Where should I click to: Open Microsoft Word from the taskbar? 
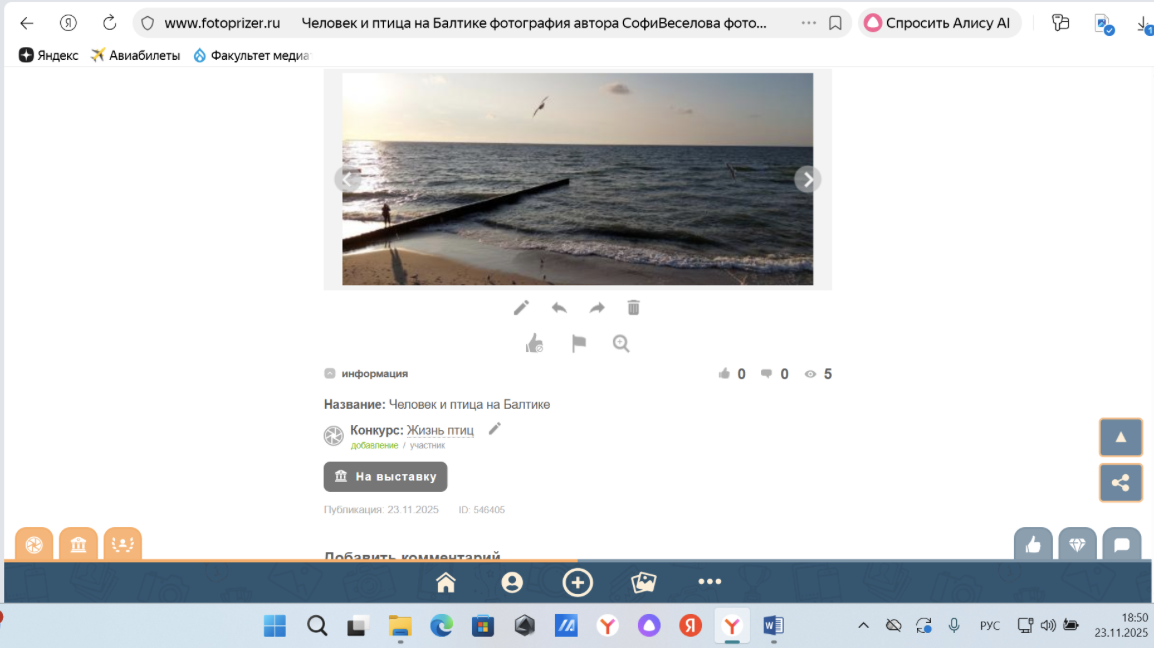pyautogui.click(x=773, y=626)
